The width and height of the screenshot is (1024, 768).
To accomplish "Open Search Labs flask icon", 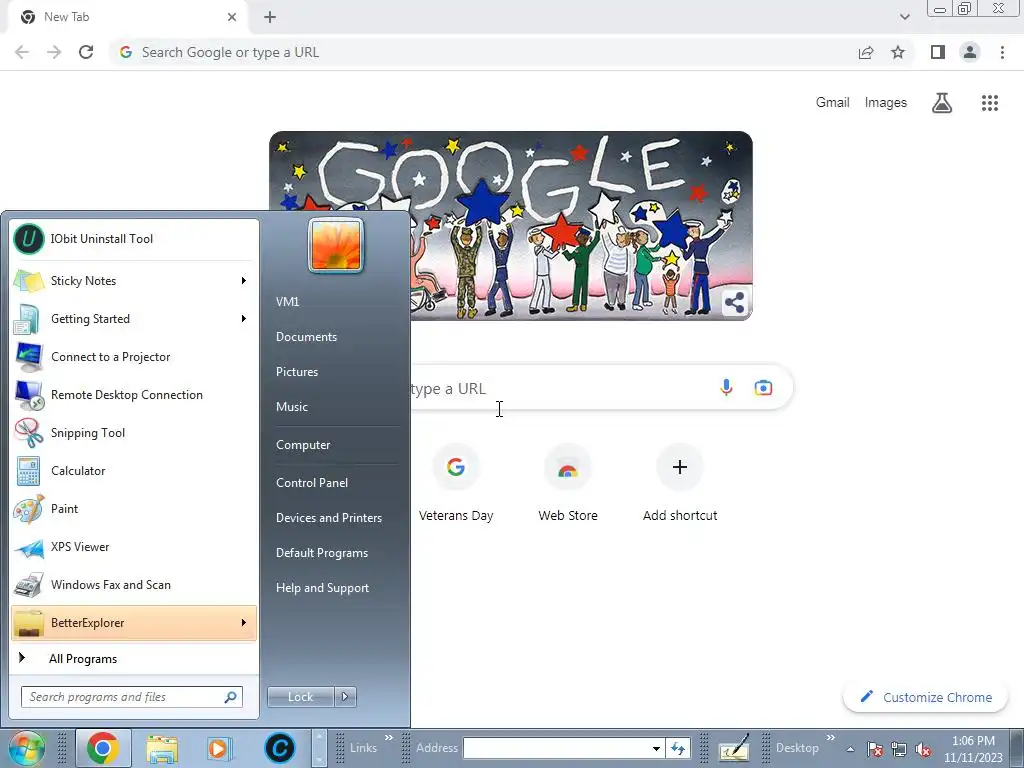I will click(x=942, y=103).
